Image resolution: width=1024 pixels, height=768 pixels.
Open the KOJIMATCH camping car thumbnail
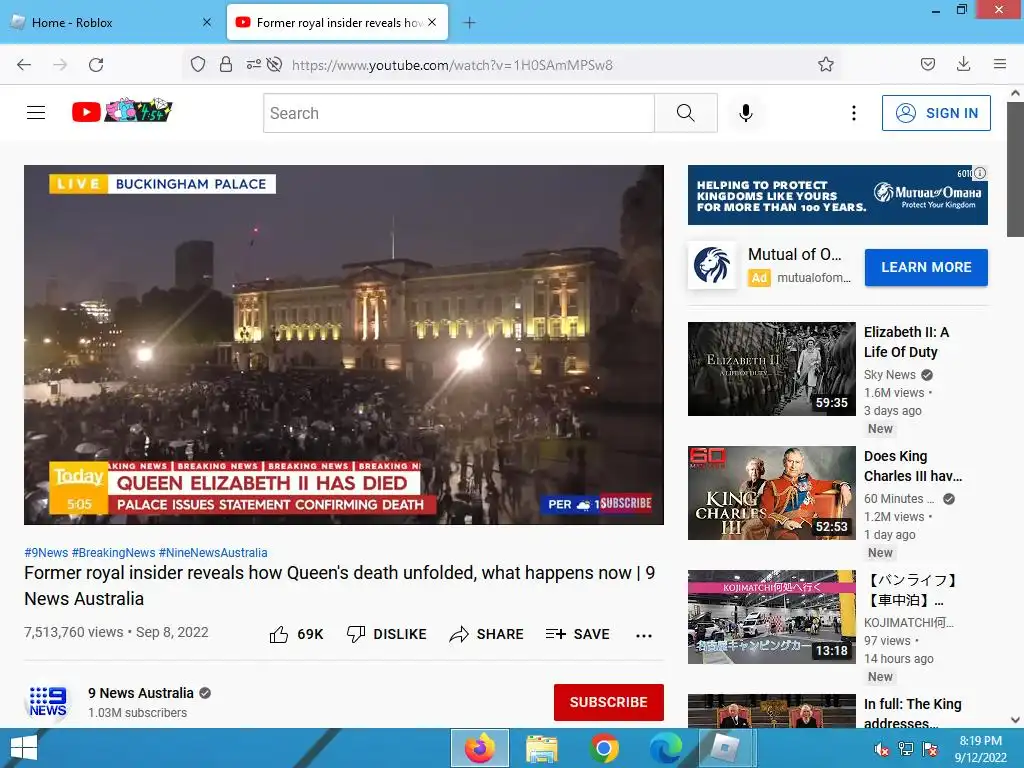(x=771, y=616)
